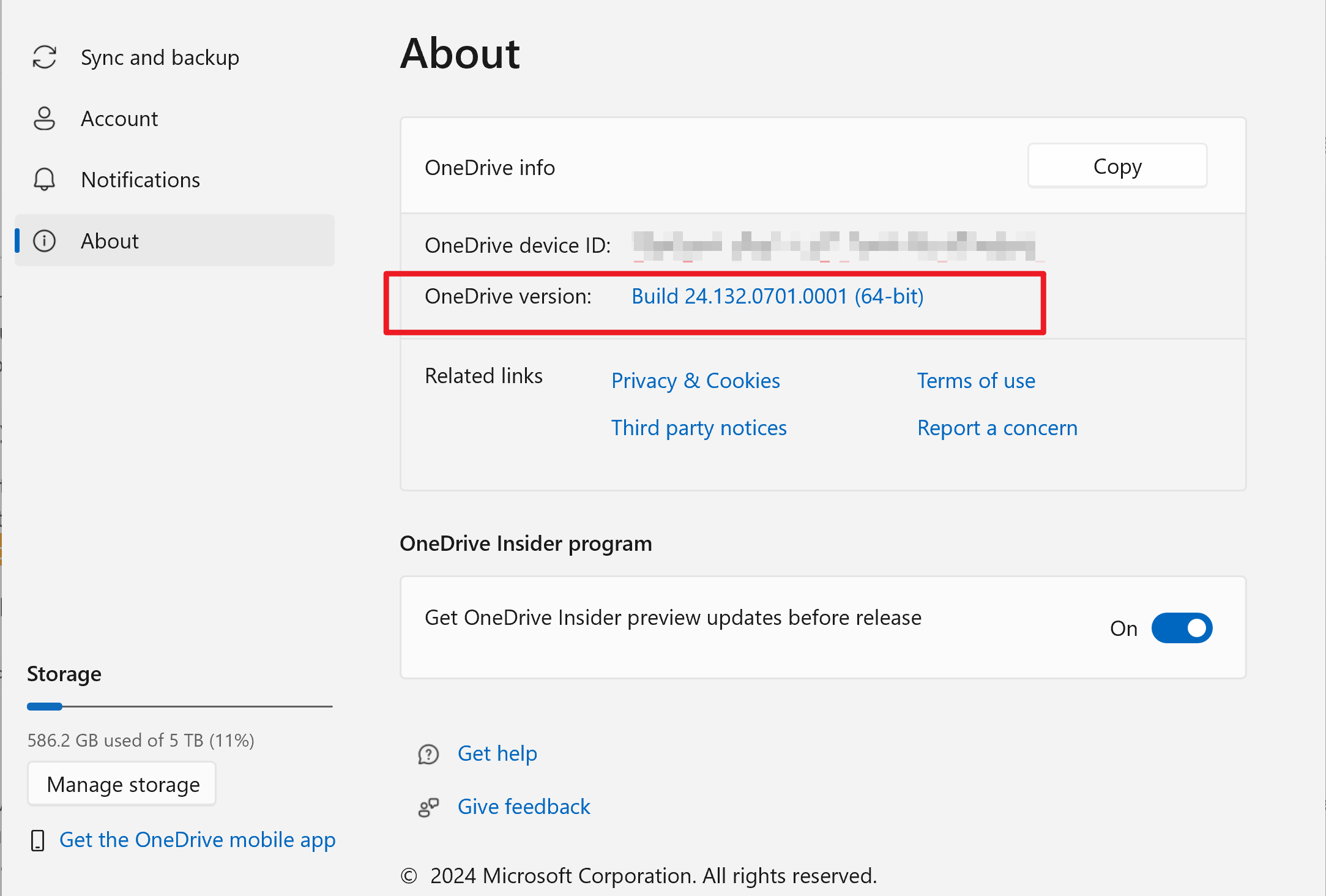1326x896 pixels.
Task: Click the feedback people icon
Action: coord(428,807)
